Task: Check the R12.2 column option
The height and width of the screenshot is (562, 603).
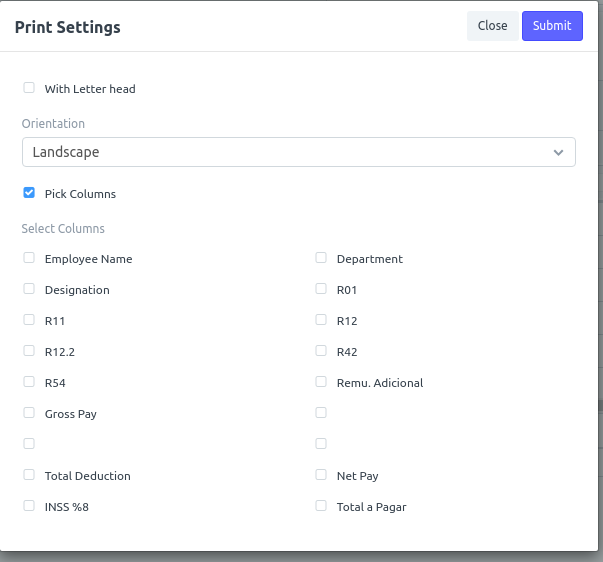Action: pyautogui.click(x=29, y=351)
